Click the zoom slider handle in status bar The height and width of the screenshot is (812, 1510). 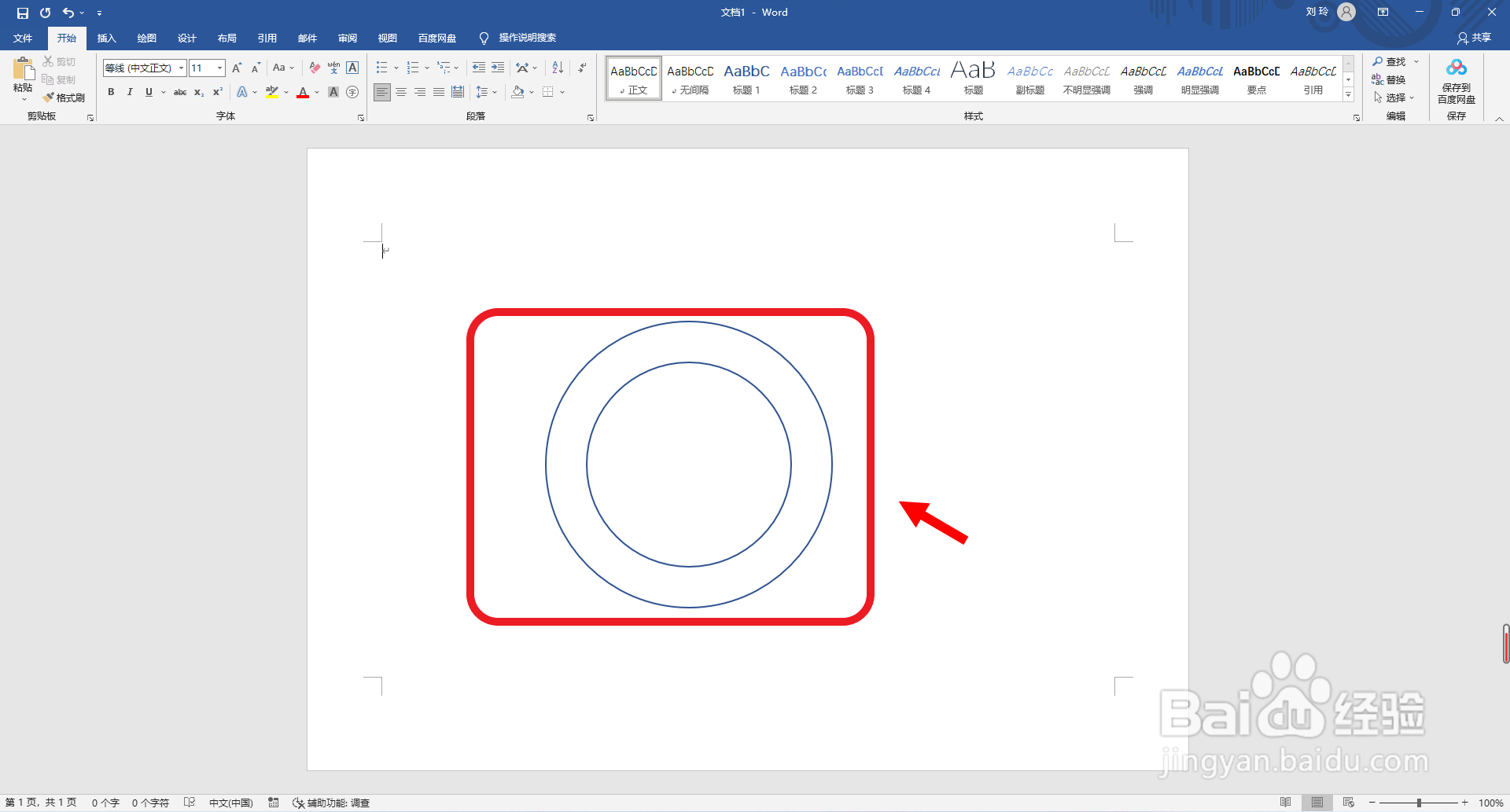pos(1420,803)
